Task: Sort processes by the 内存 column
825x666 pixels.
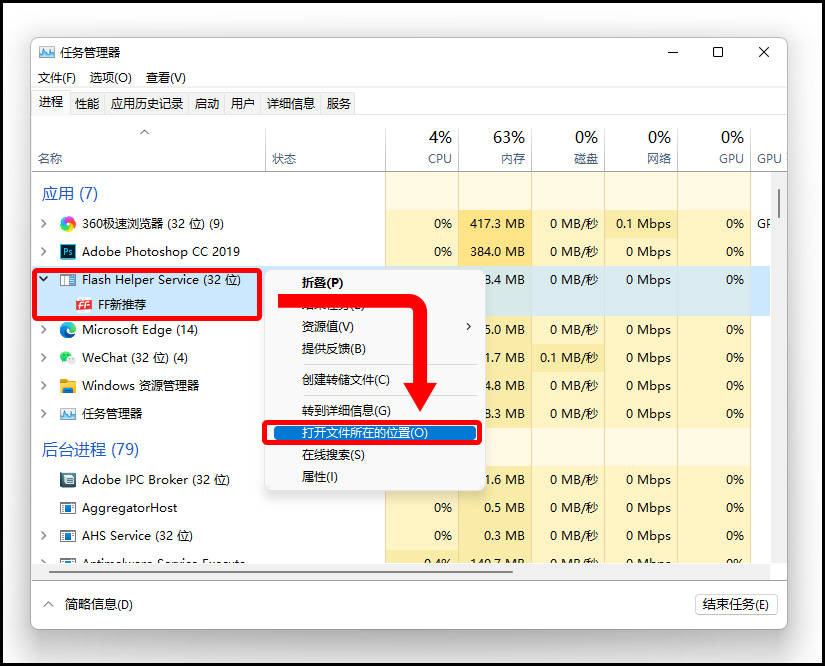Action: point(495,148)
